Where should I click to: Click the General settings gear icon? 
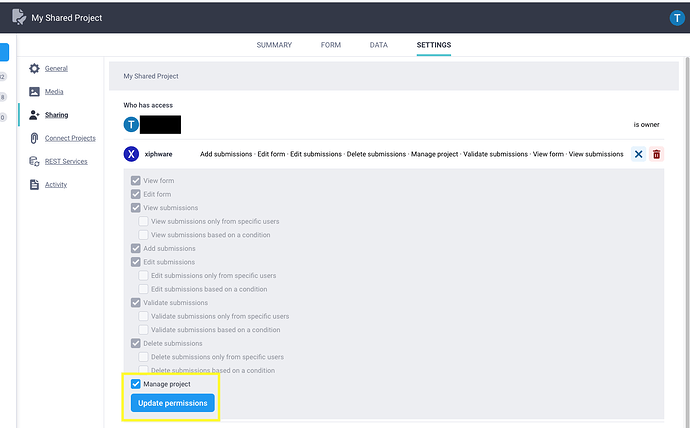pyautogui.click(x=34, y=68)
